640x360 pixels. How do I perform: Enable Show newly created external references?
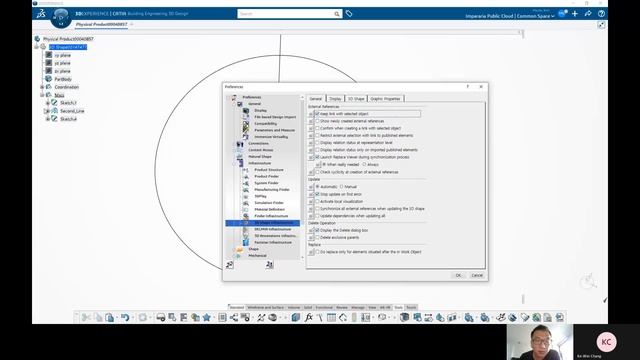tap(317, 121)
